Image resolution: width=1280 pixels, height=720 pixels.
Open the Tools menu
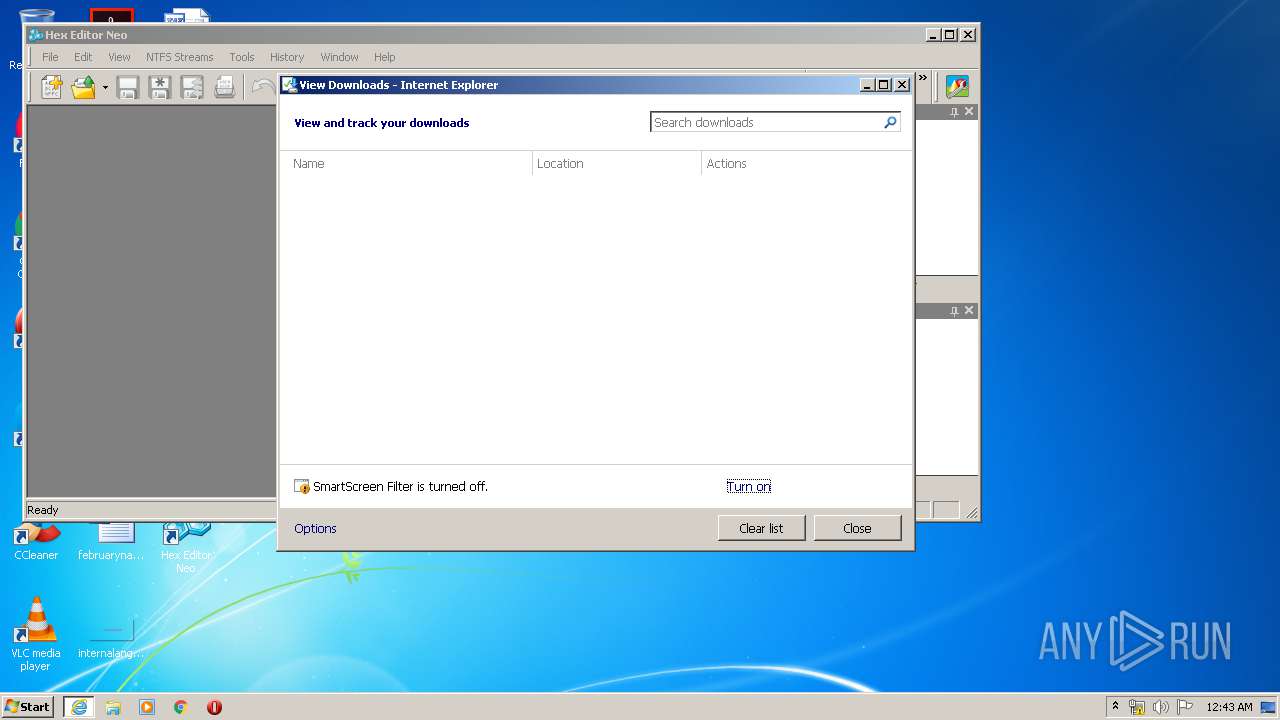[x=242, y=57]
